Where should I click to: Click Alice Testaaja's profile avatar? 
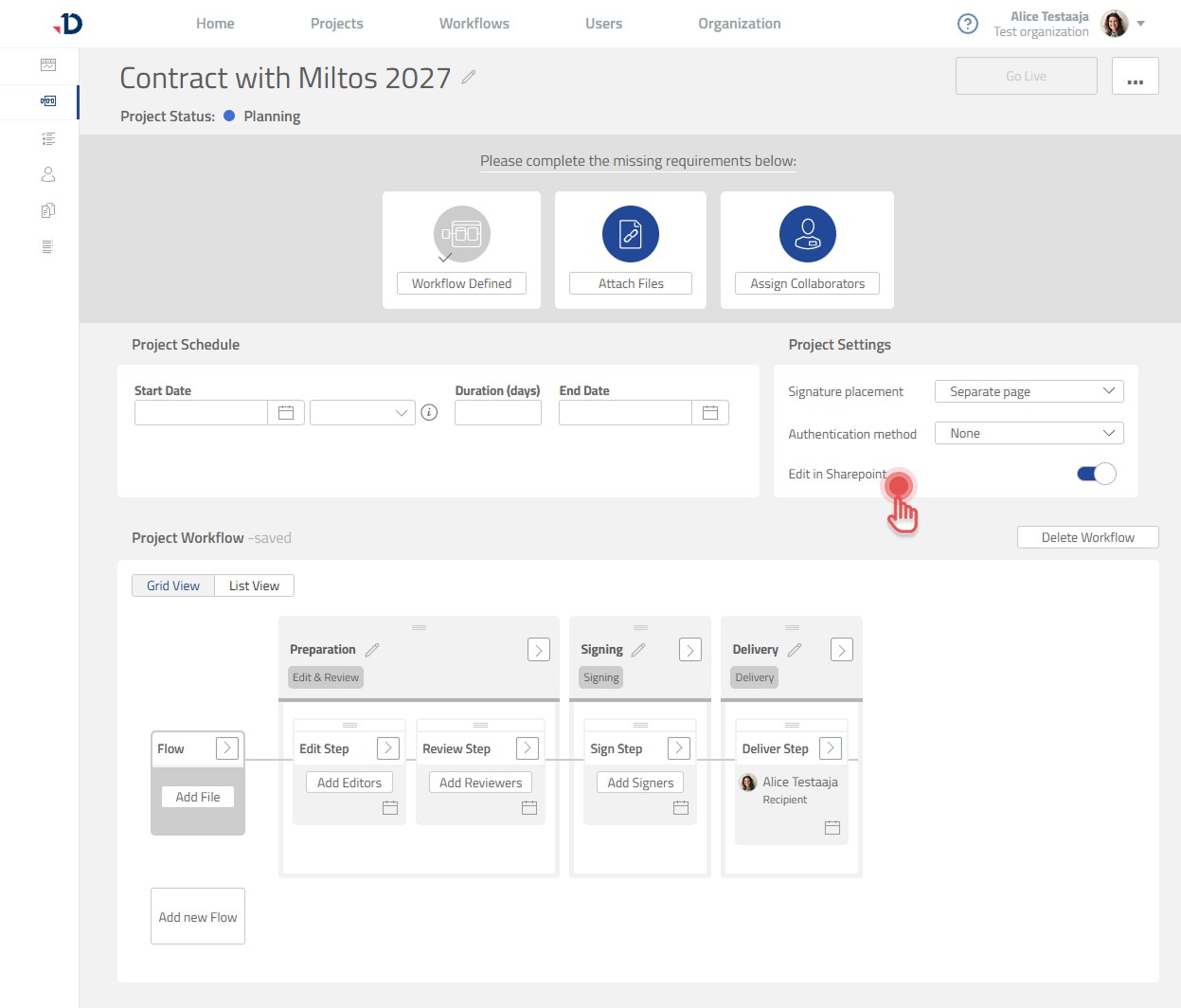click(x=1115, y=24)
